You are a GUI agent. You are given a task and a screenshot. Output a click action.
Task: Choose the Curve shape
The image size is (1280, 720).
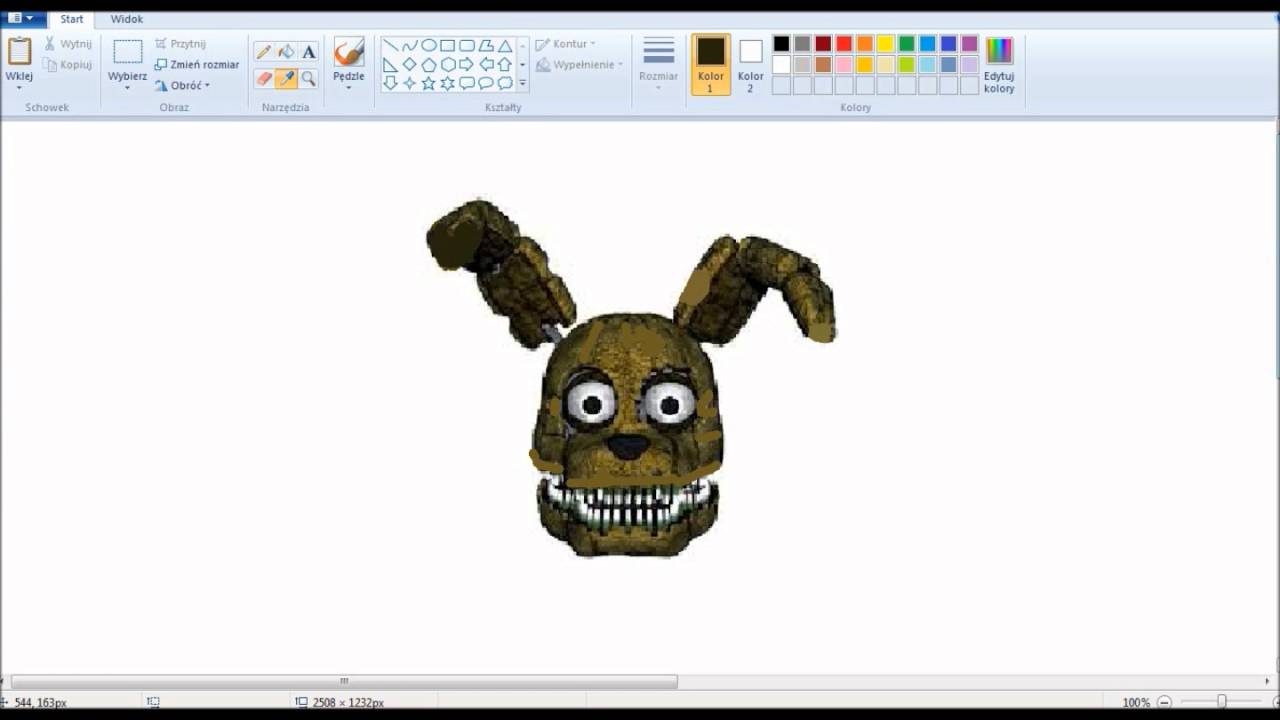coord(409,46)
